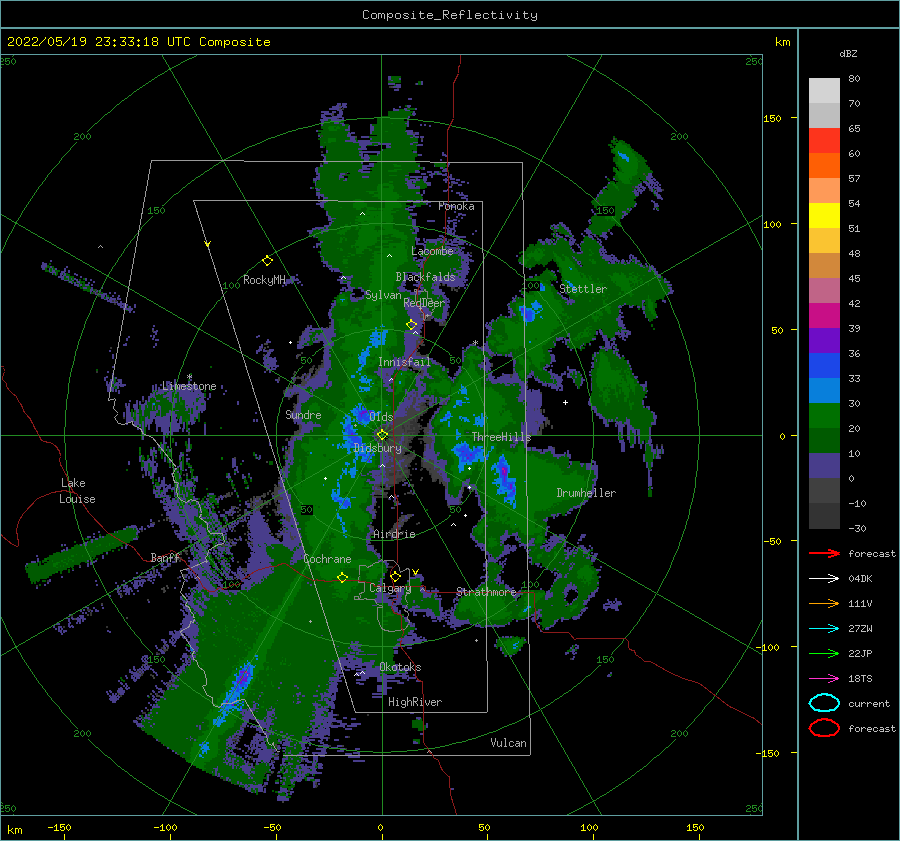Click the Vulcan label
Screen dimensions: 900x841
[x=508, y=743]
